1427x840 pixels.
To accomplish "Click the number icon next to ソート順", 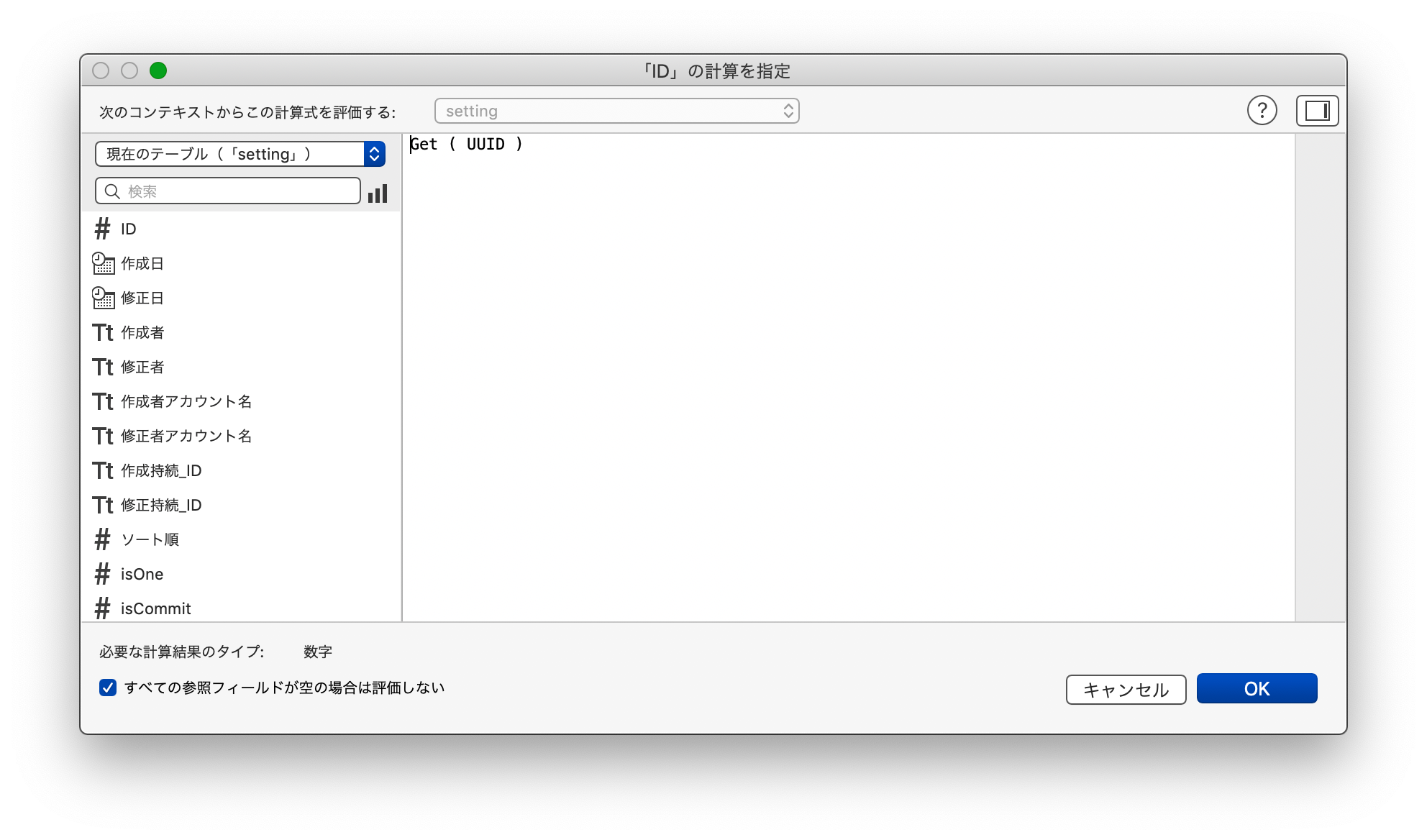I will [101, 539].
